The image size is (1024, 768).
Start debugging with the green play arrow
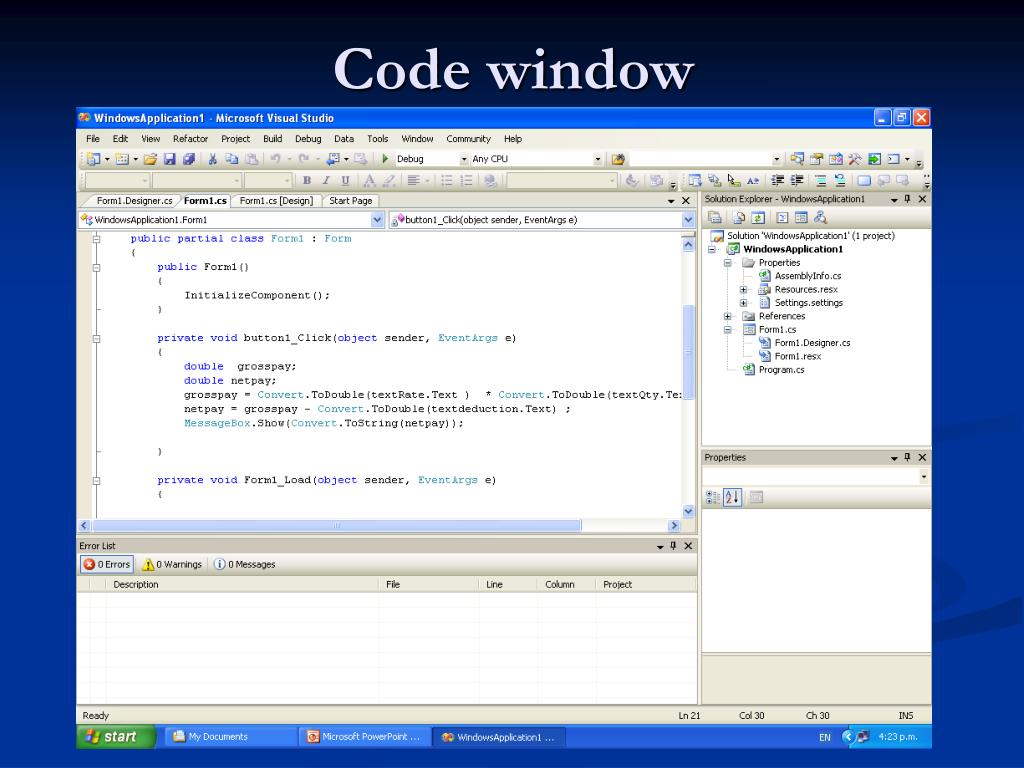[x=385, y=159]
